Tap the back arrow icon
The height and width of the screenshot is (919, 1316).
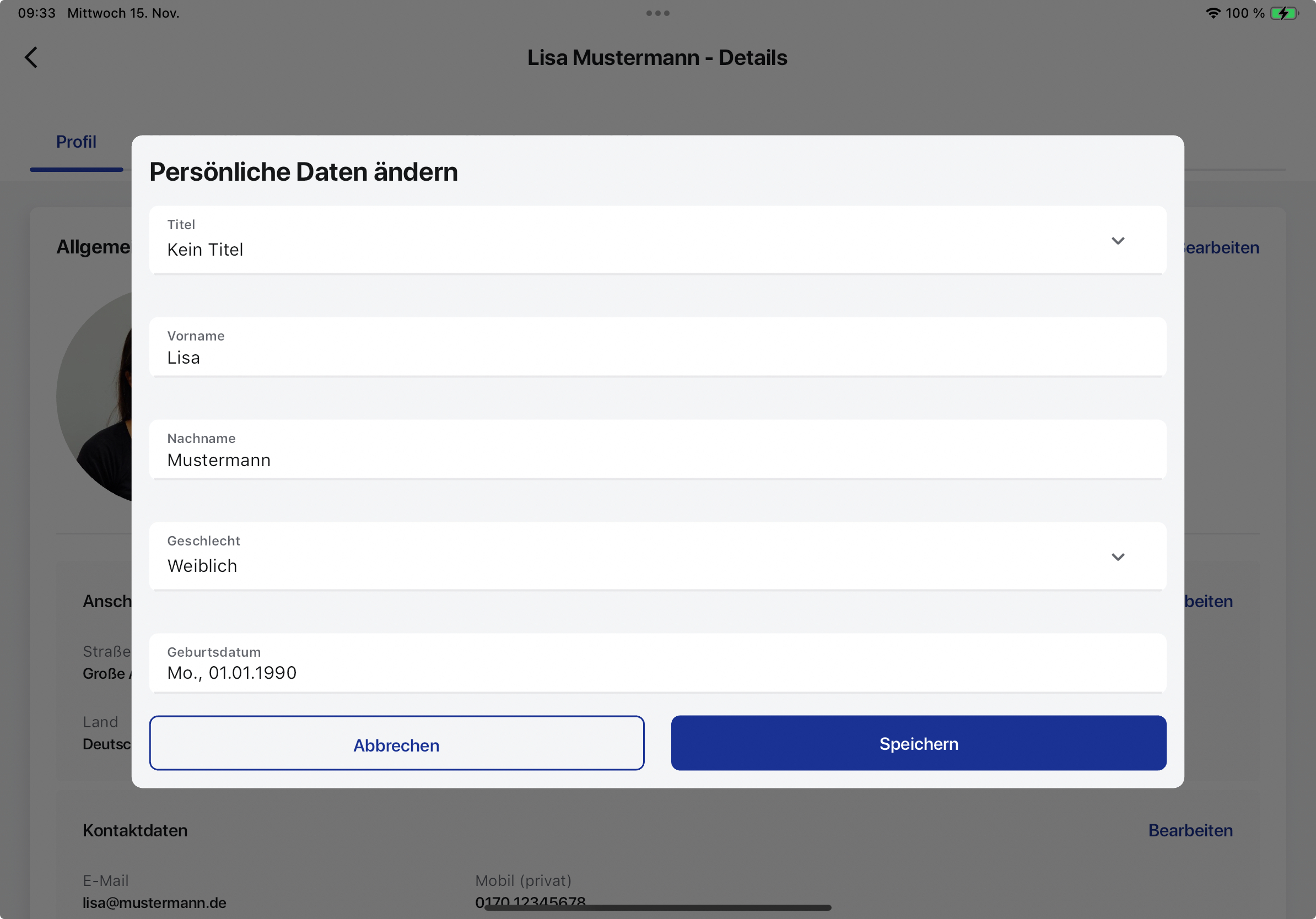31,57
